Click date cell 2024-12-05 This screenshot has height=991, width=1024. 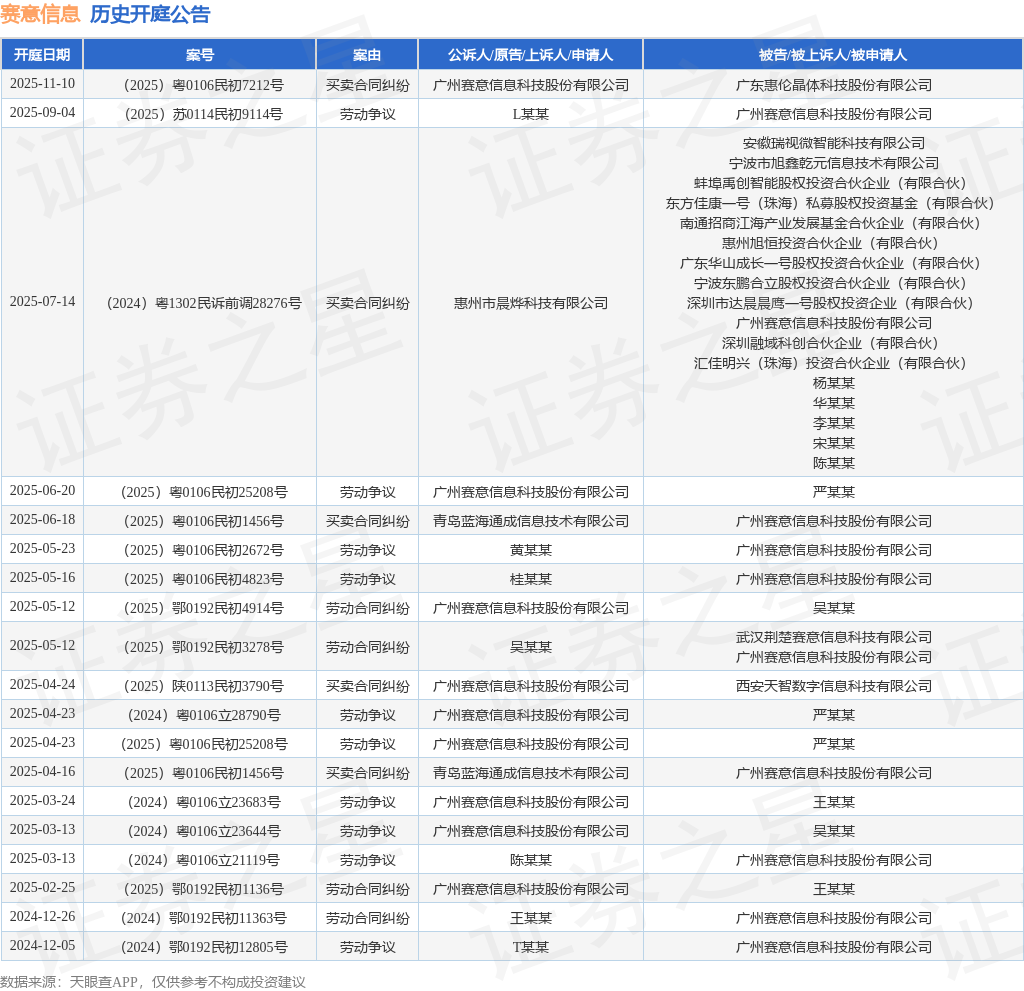[x=42, y=945]
